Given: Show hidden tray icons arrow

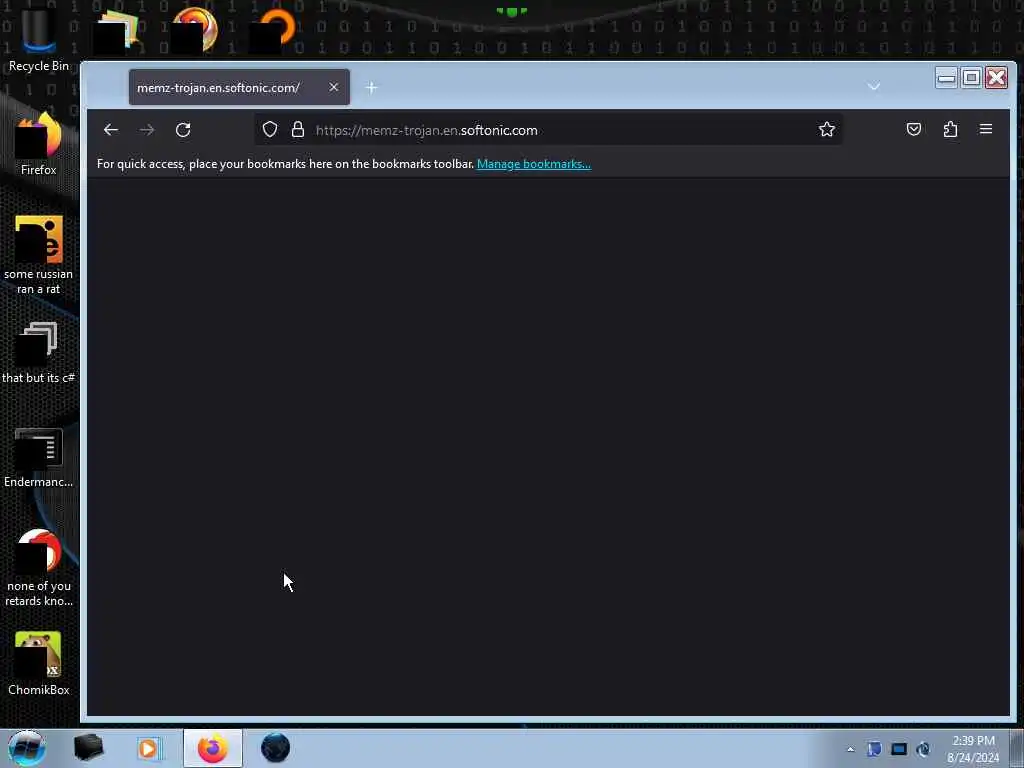Looking at the screenshot, I should click(x=850, y=750).
